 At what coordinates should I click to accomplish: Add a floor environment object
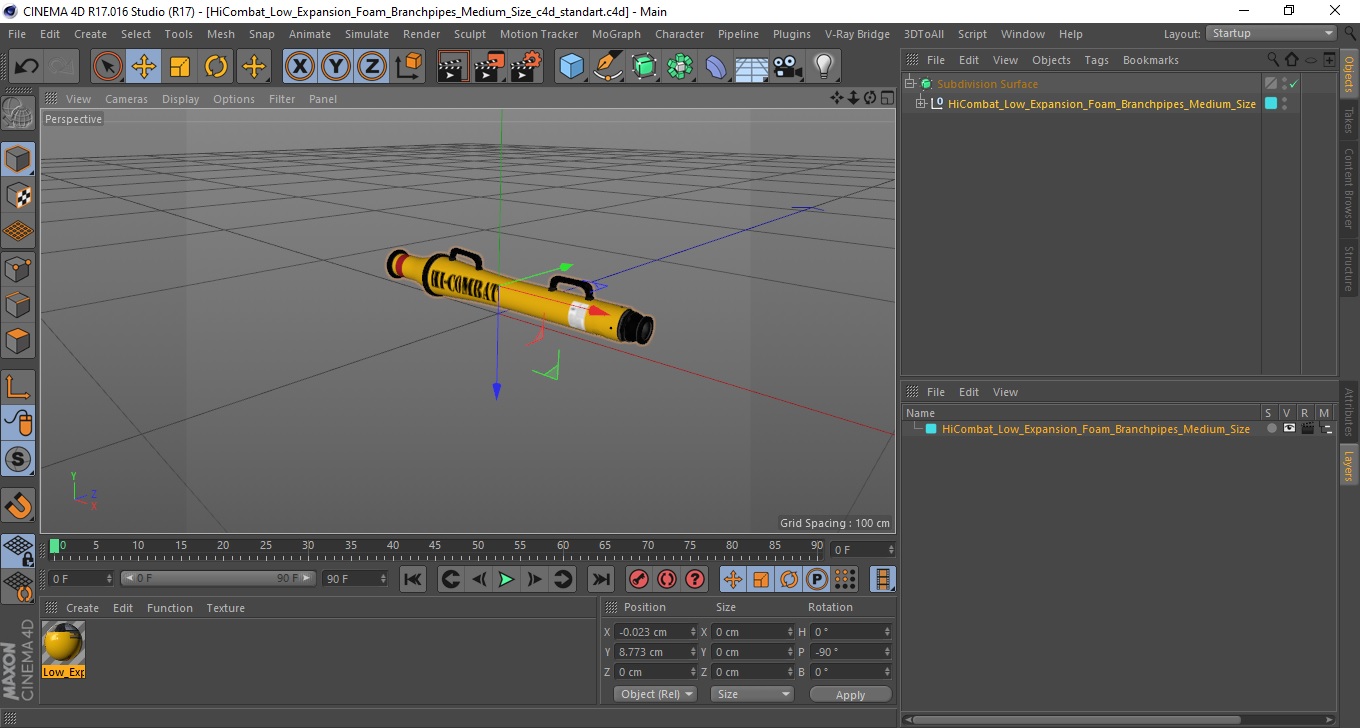[x=752, y=67]
